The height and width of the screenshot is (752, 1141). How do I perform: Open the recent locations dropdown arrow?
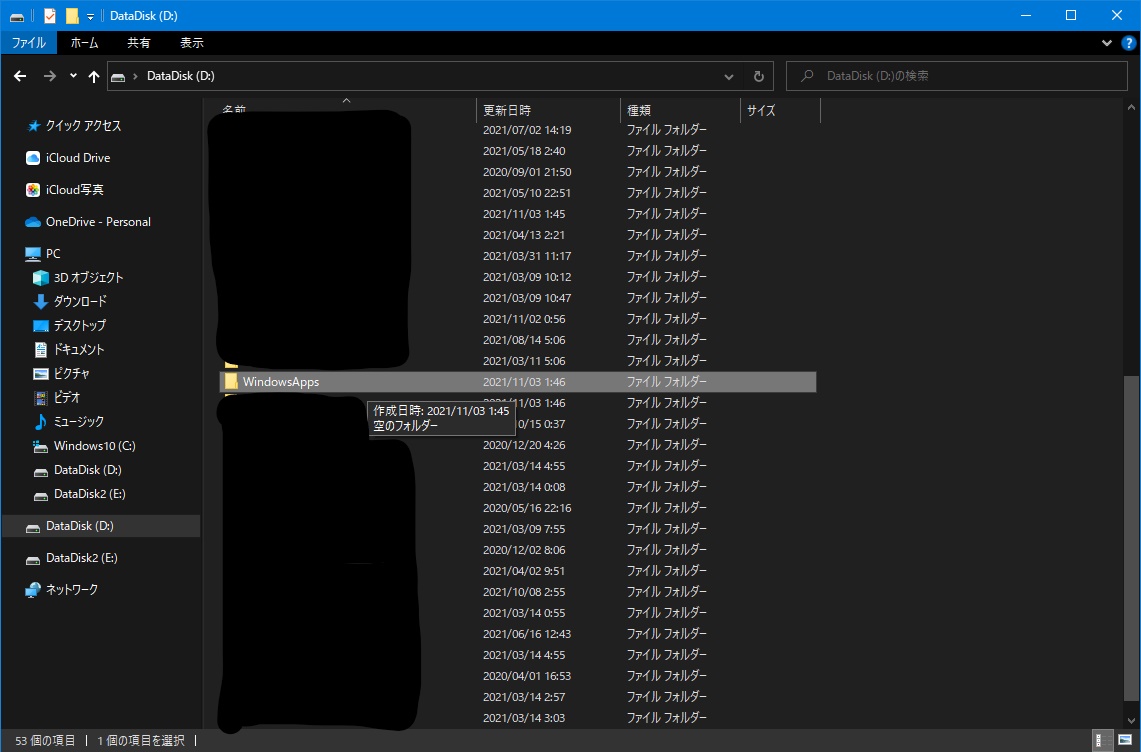tap(73, 76)
